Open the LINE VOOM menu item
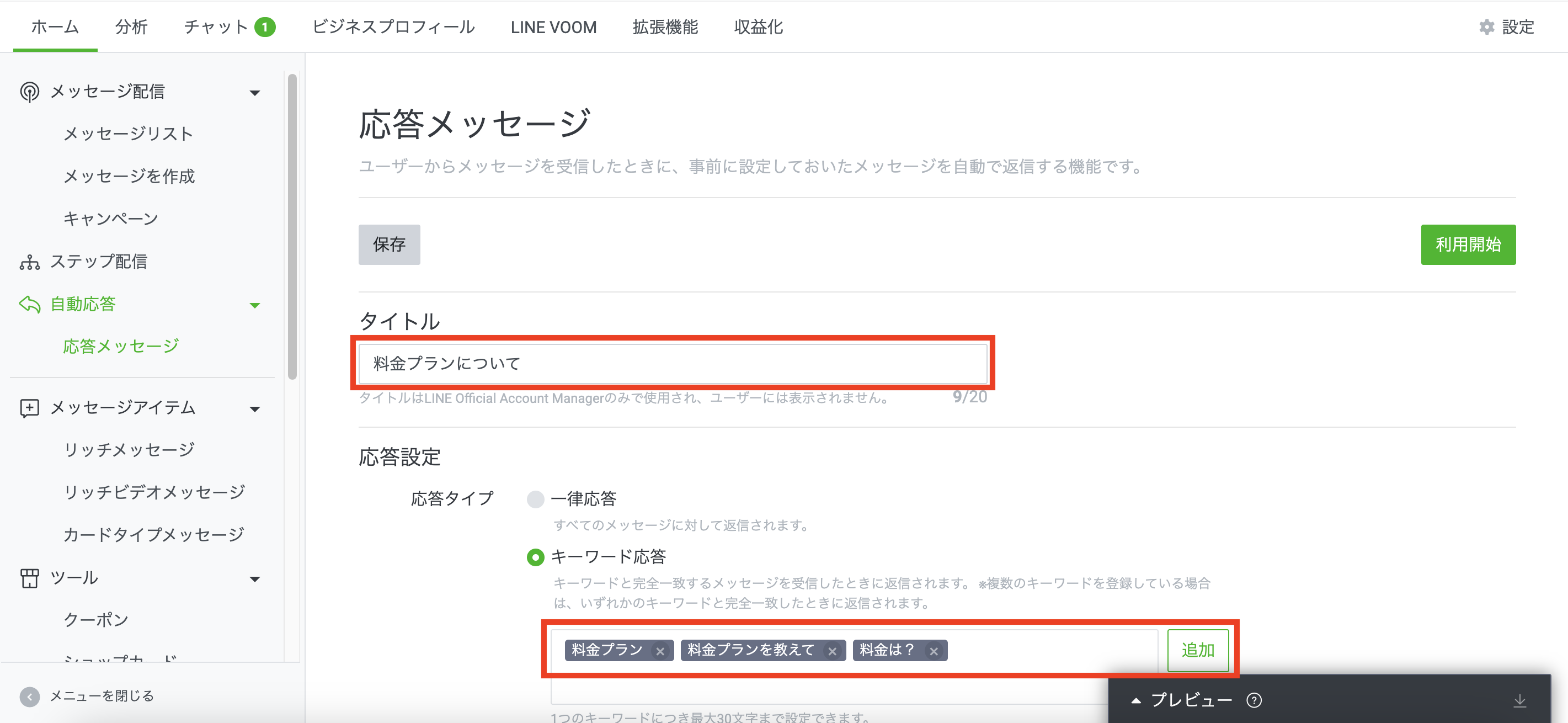 click(x=553, y=27)
